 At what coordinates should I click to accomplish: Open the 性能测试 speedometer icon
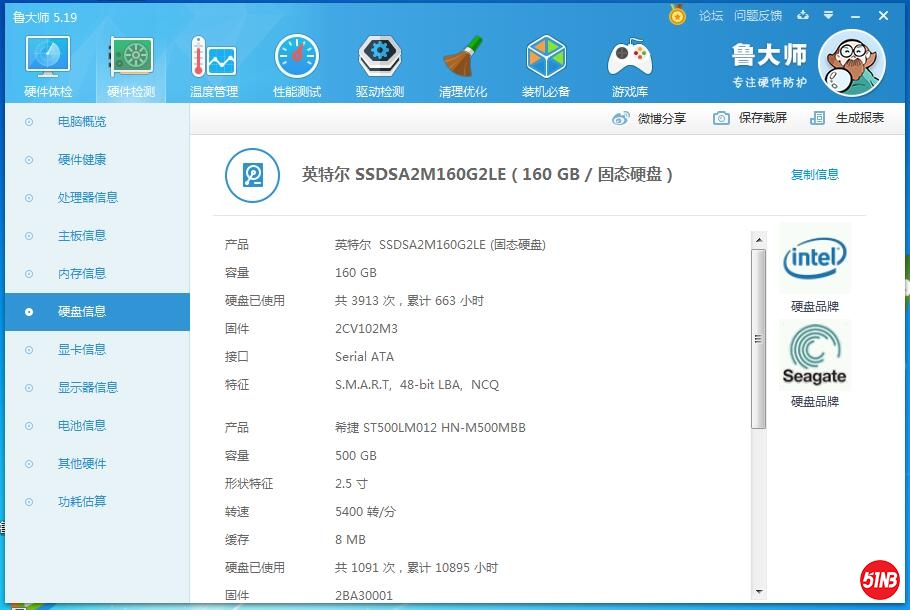click(x=297, y=60)
